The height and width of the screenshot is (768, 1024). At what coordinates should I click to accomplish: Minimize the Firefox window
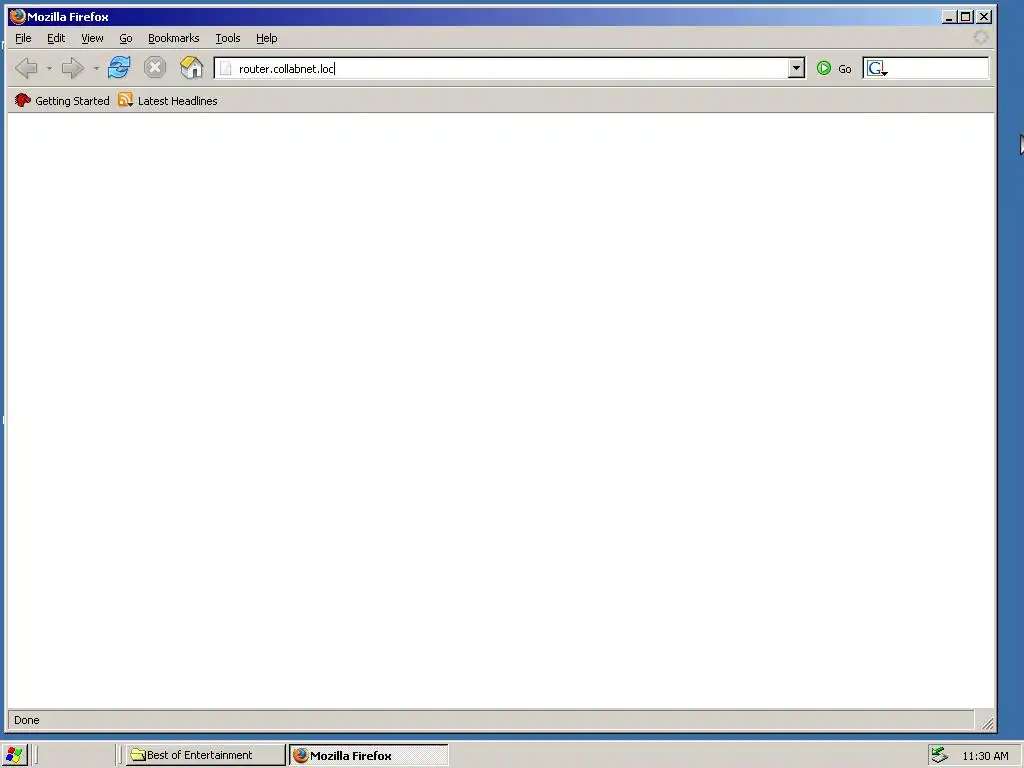[949, 17]
